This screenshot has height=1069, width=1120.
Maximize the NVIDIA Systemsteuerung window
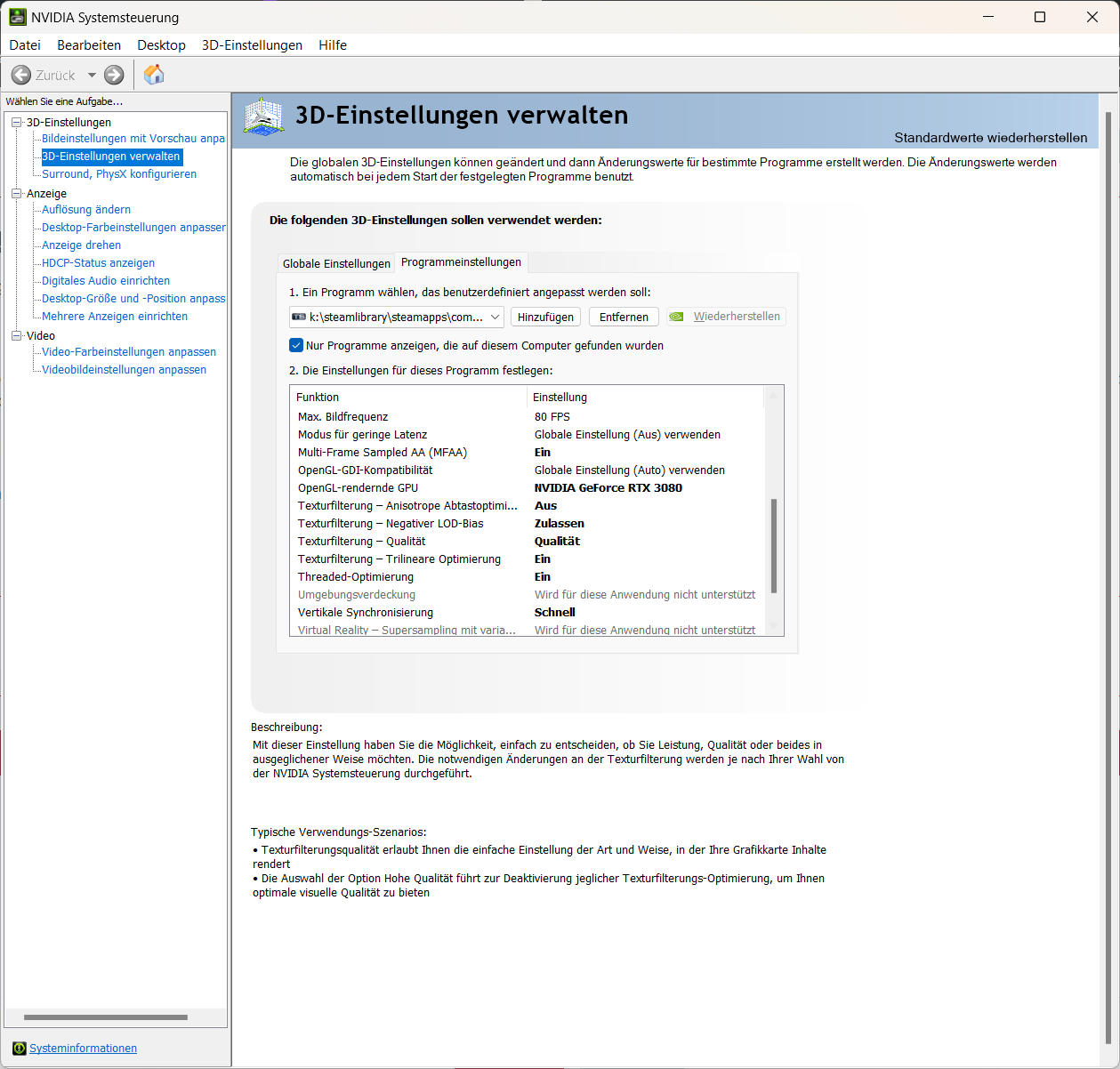coord(1040,17)
